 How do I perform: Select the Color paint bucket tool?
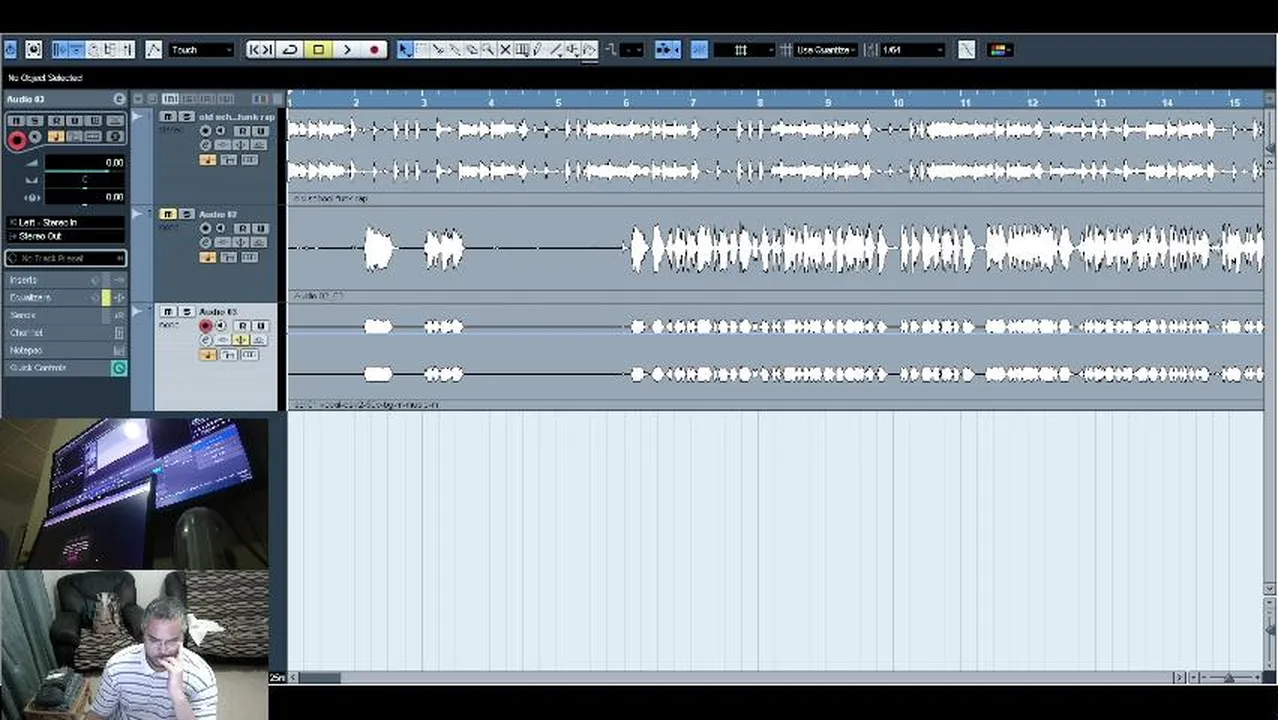click(589, 49)
